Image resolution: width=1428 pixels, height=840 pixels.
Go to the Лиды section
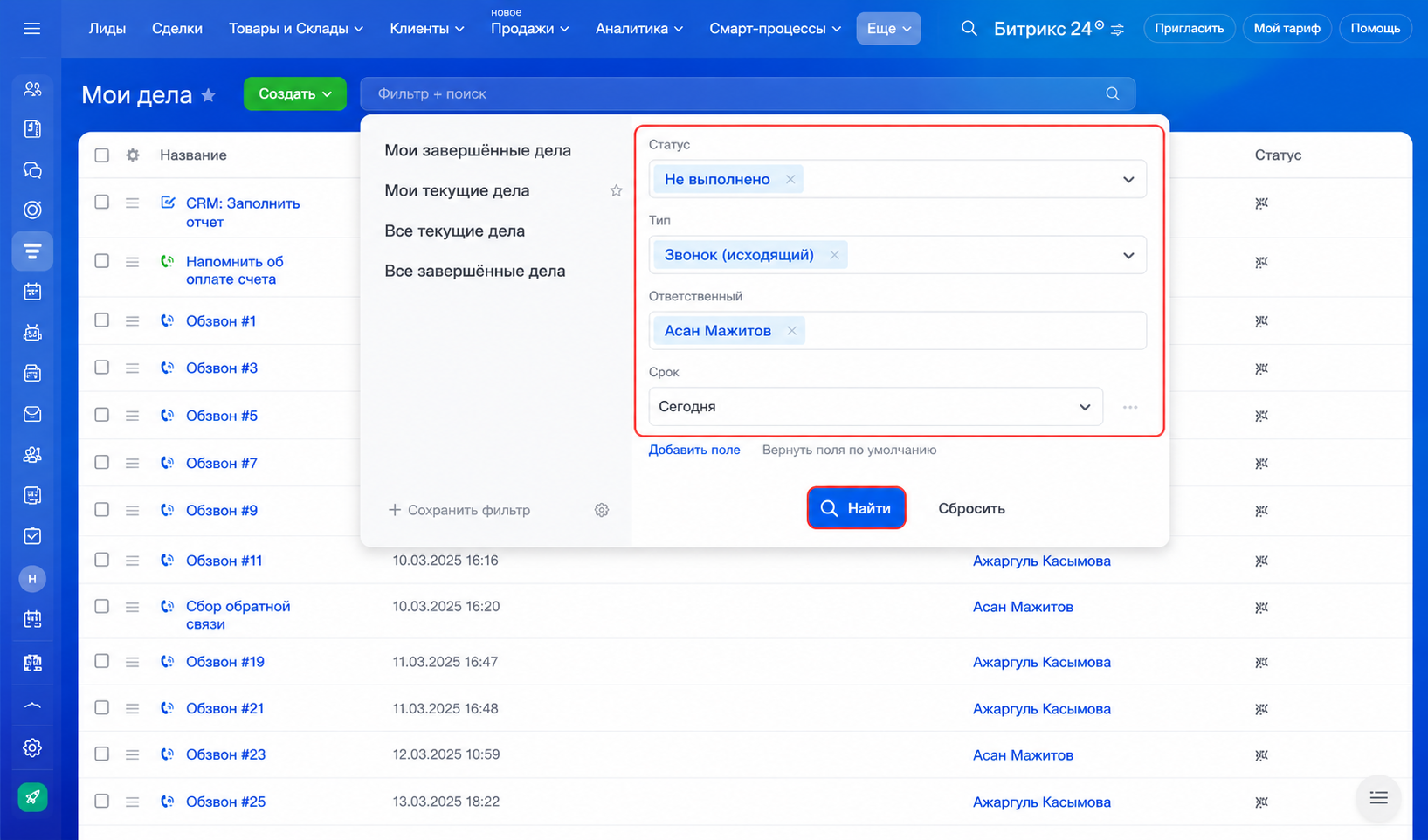107,29
